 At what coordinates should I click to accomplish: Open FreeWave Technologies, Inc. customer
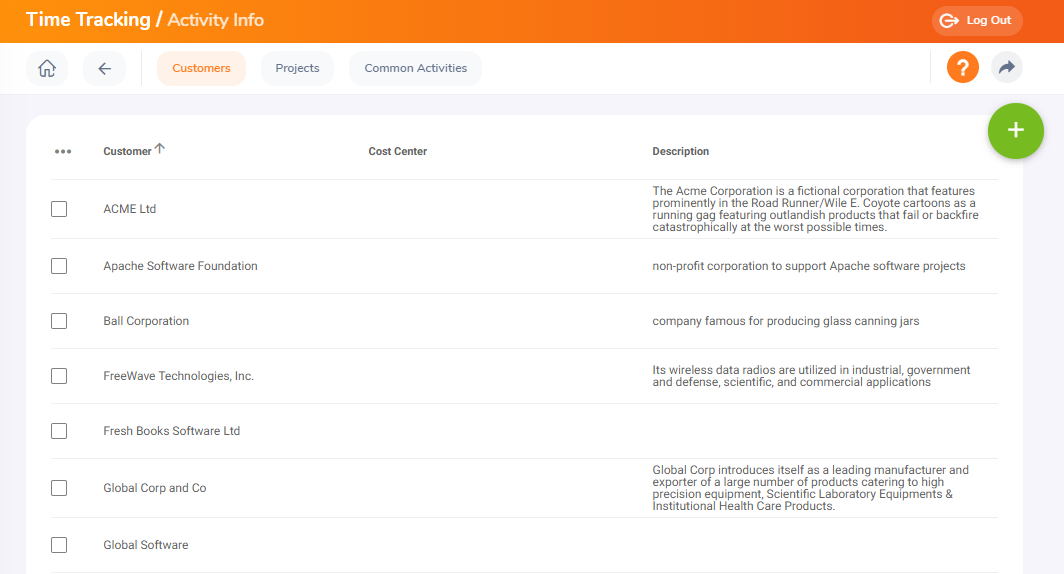pos(178,376)
